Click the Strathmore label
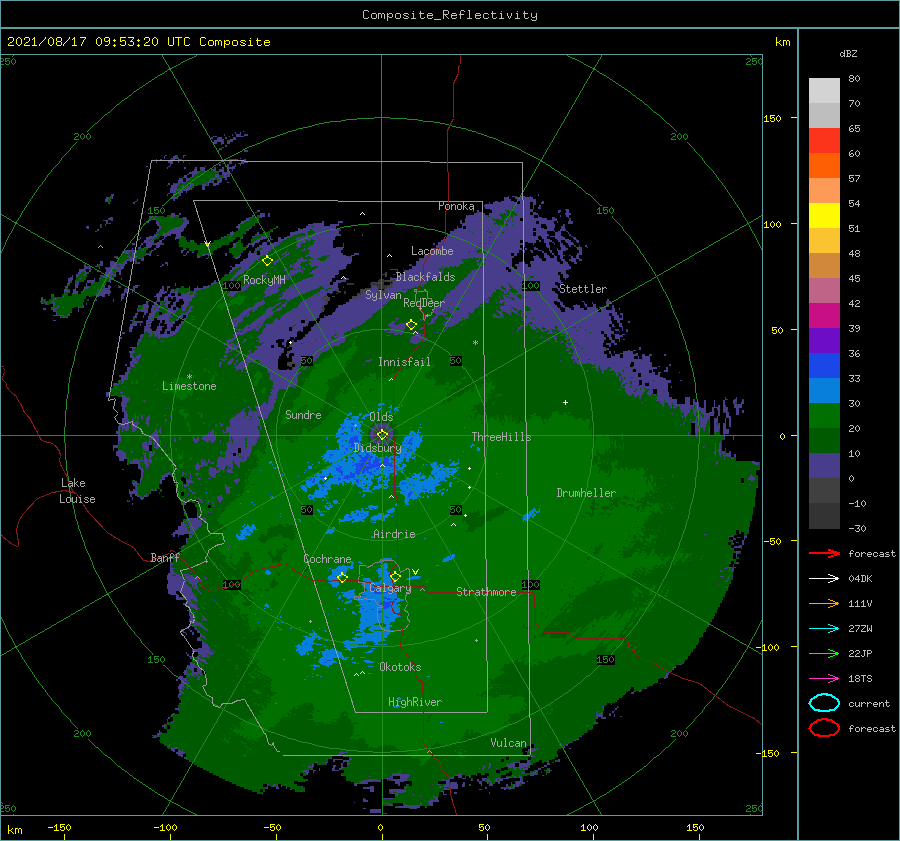Screen dimensions: 900x841 486,592
